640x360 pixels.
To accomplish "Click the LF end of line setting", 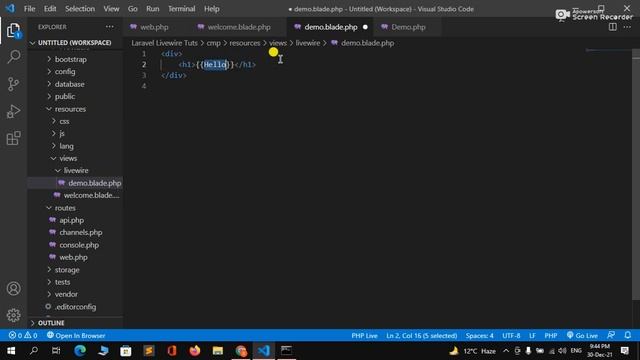I will [532, 336].
